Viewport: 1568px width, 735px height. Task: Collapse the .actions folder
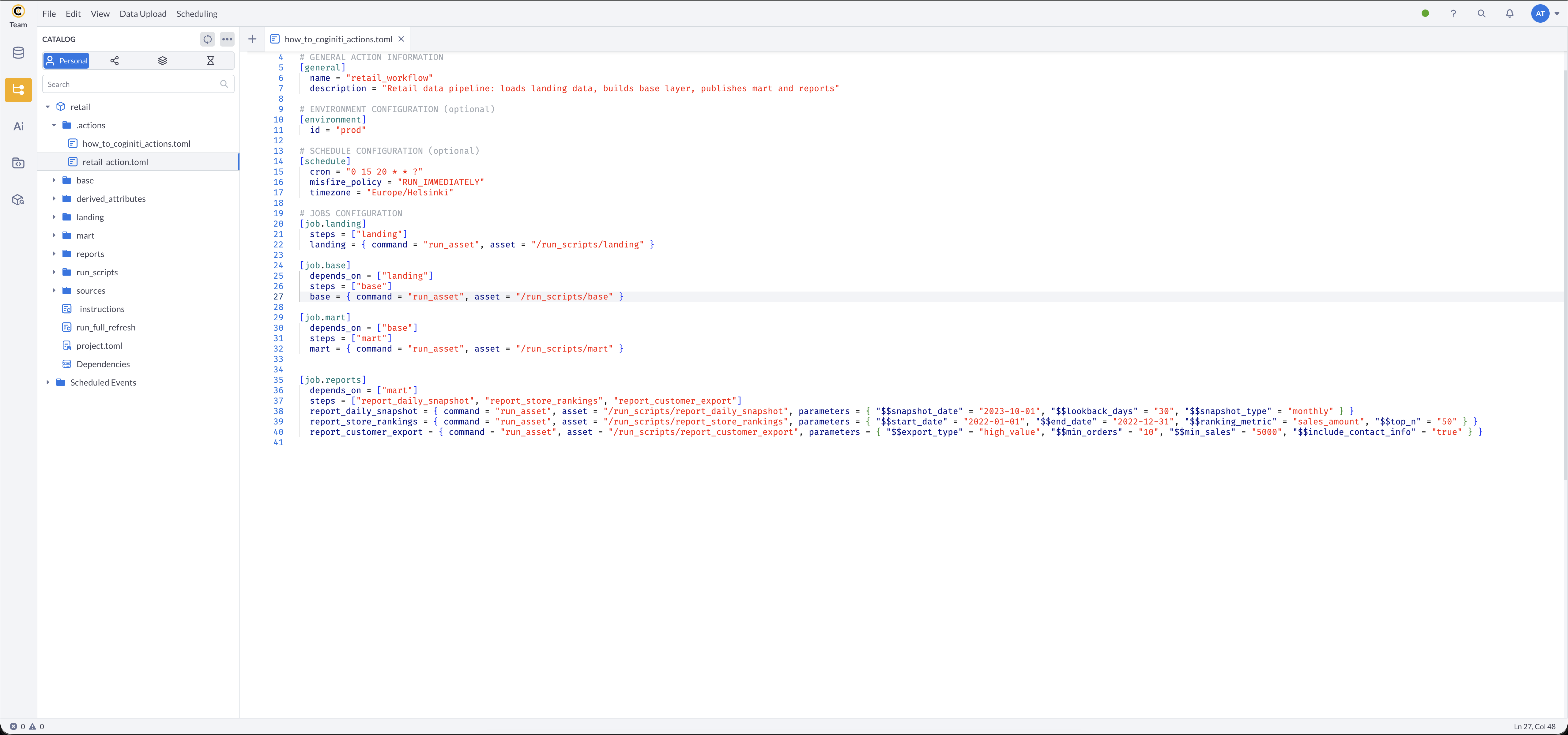pyautogui.click(x=54, y=125)
